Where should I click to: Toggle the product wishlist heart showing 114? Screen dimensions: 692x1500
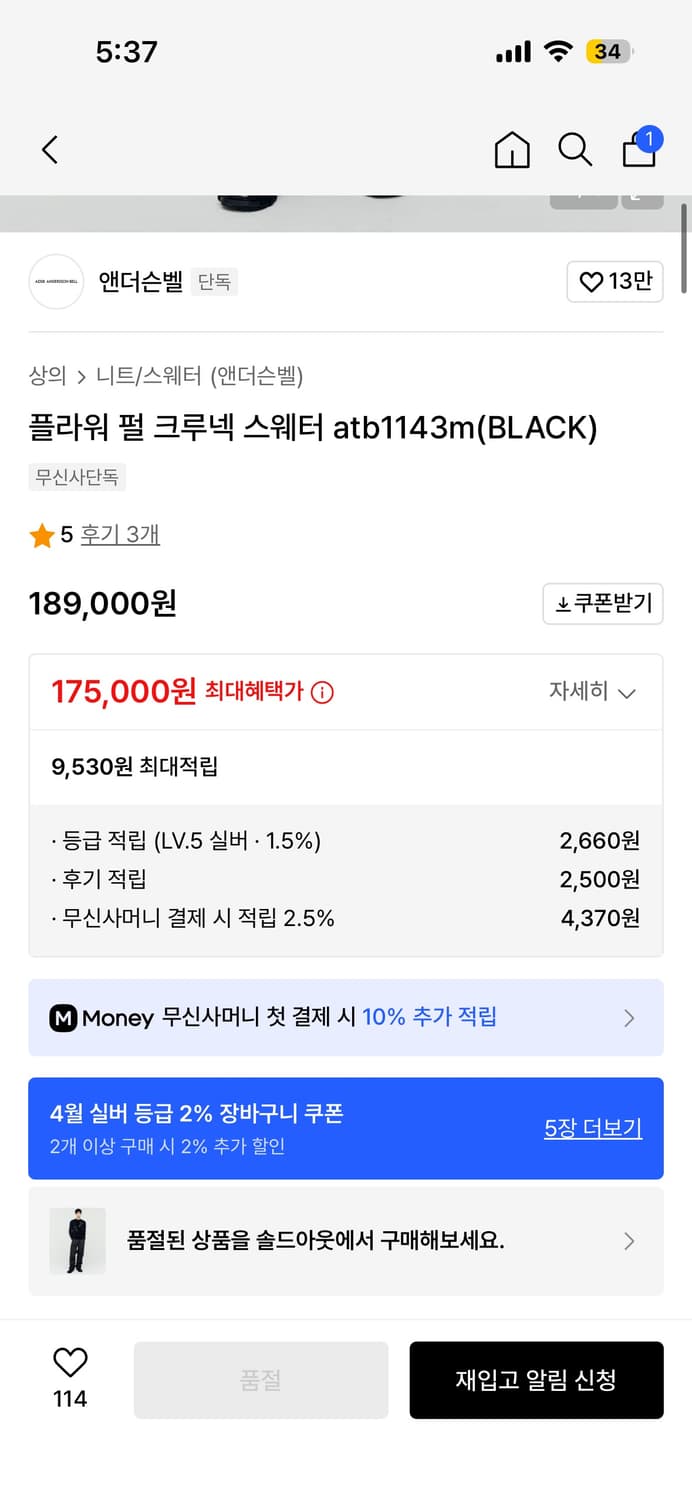point(67,1363)
